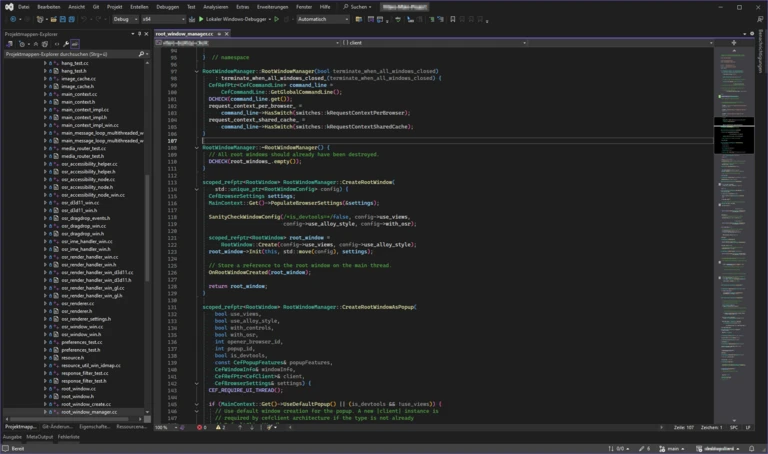The width and height of the screenshot is (768, 454).
Task: Click the pending changes pencil indicator
Action: coord(645,448)
